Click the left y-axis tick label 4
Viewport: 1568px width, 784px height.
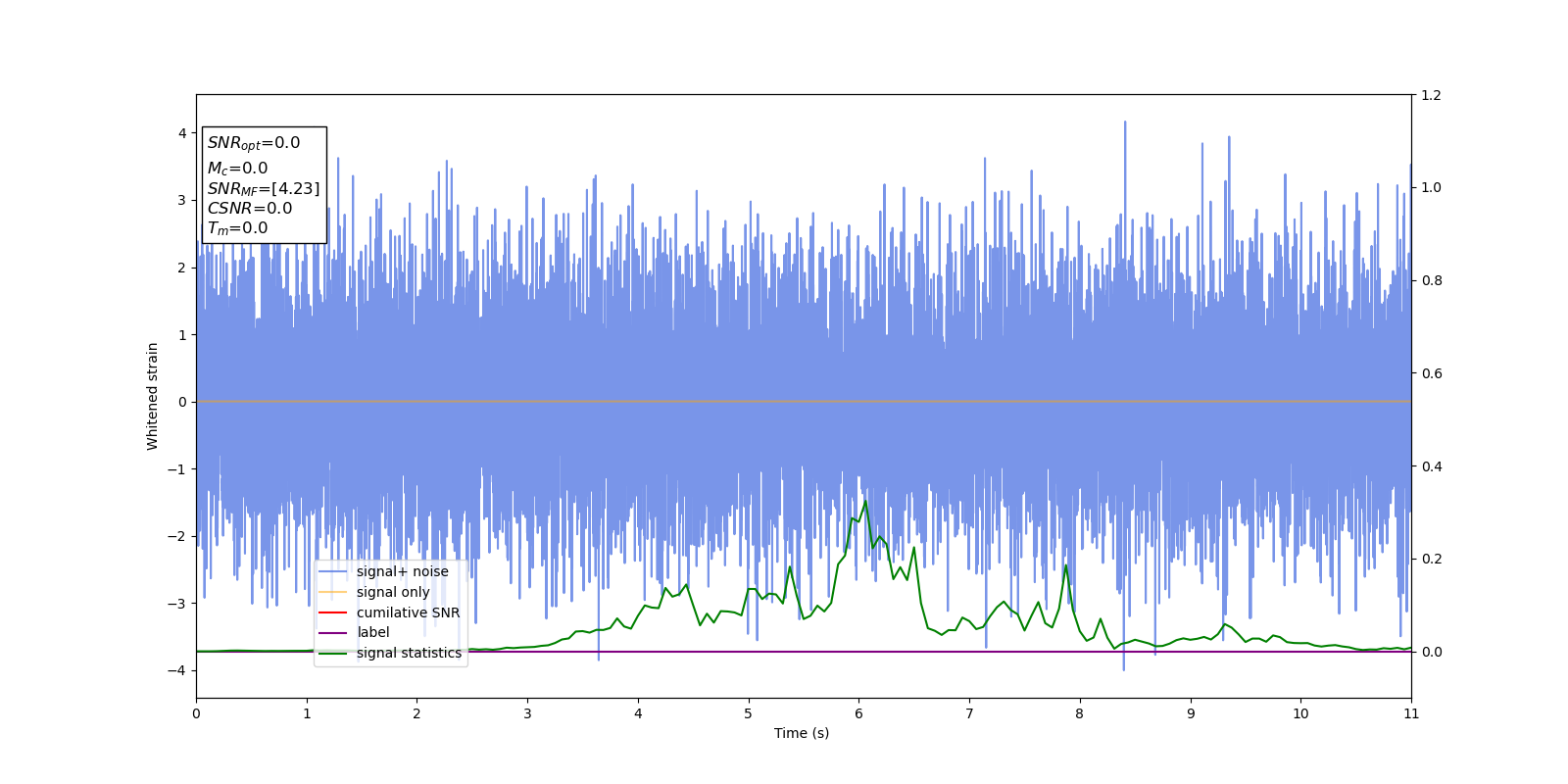click(x=181, y=133)
